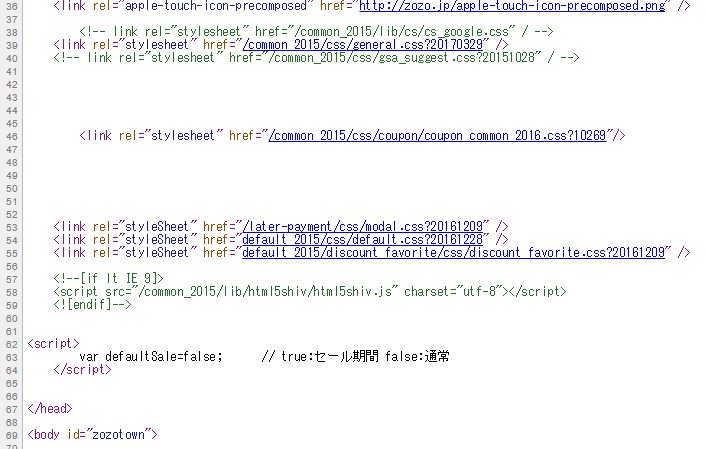Click the commented gsa_suggest.css line

point(316,58)
